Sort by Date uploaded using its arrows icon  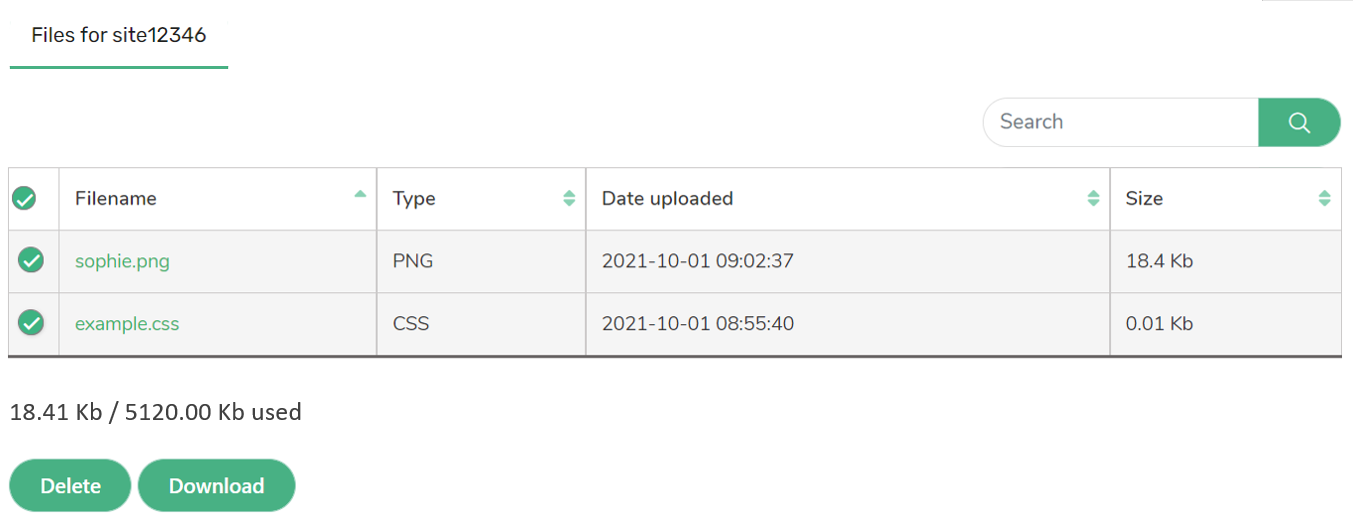(1093, 199)
